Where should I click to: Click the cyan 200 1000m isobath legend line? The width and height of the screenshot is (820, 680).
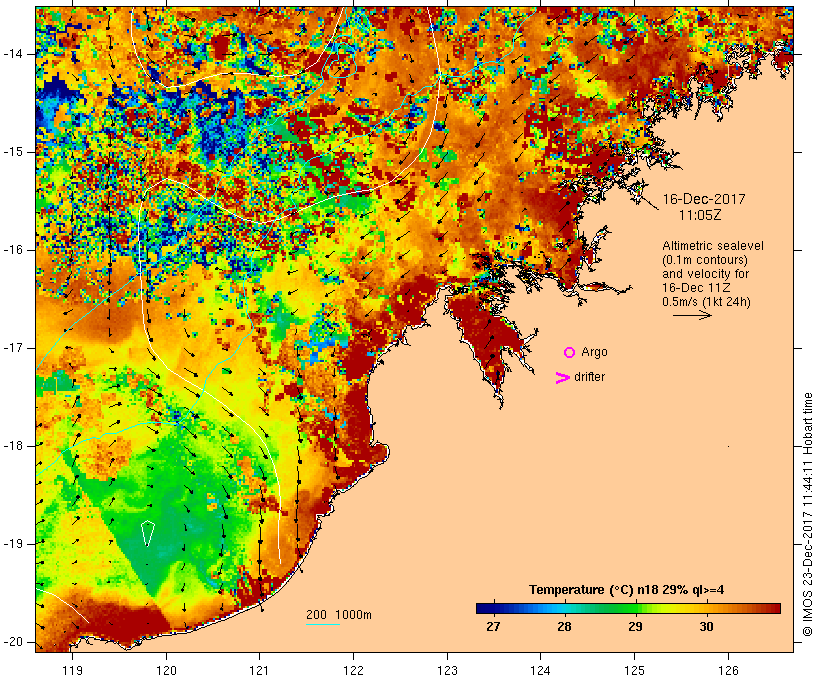pyautogui.click(x=323, y=624)
